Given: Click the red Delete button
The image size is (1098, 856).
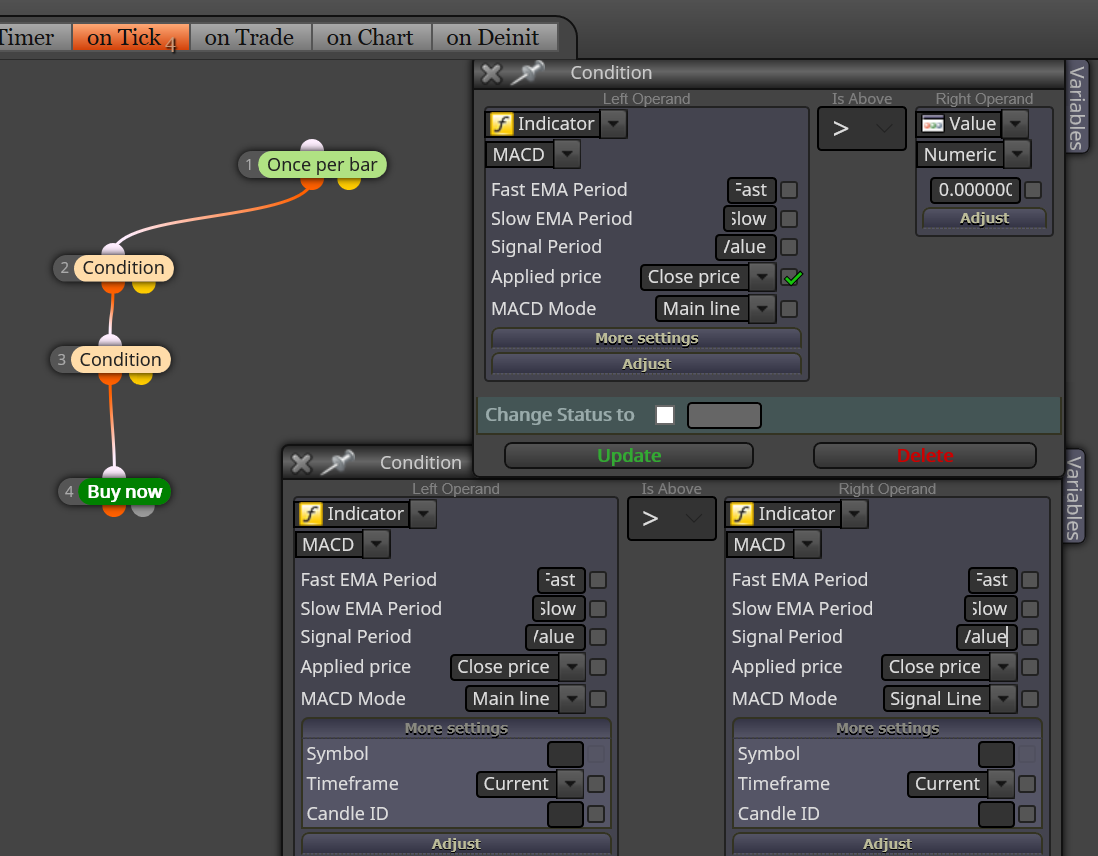Looking at the screenshot, I should click(x=924, y=455).
